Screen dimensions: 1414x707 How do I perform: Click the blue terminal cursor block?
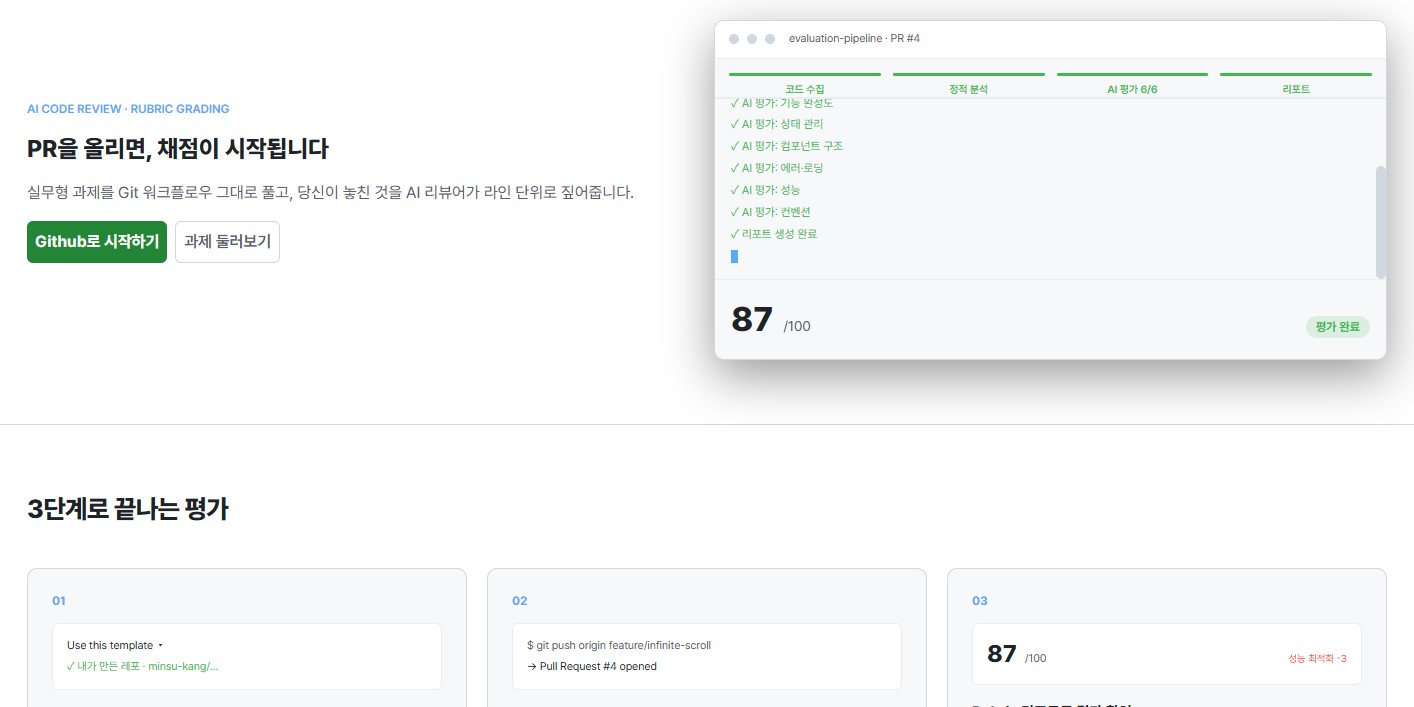click(x=734, y=257)
